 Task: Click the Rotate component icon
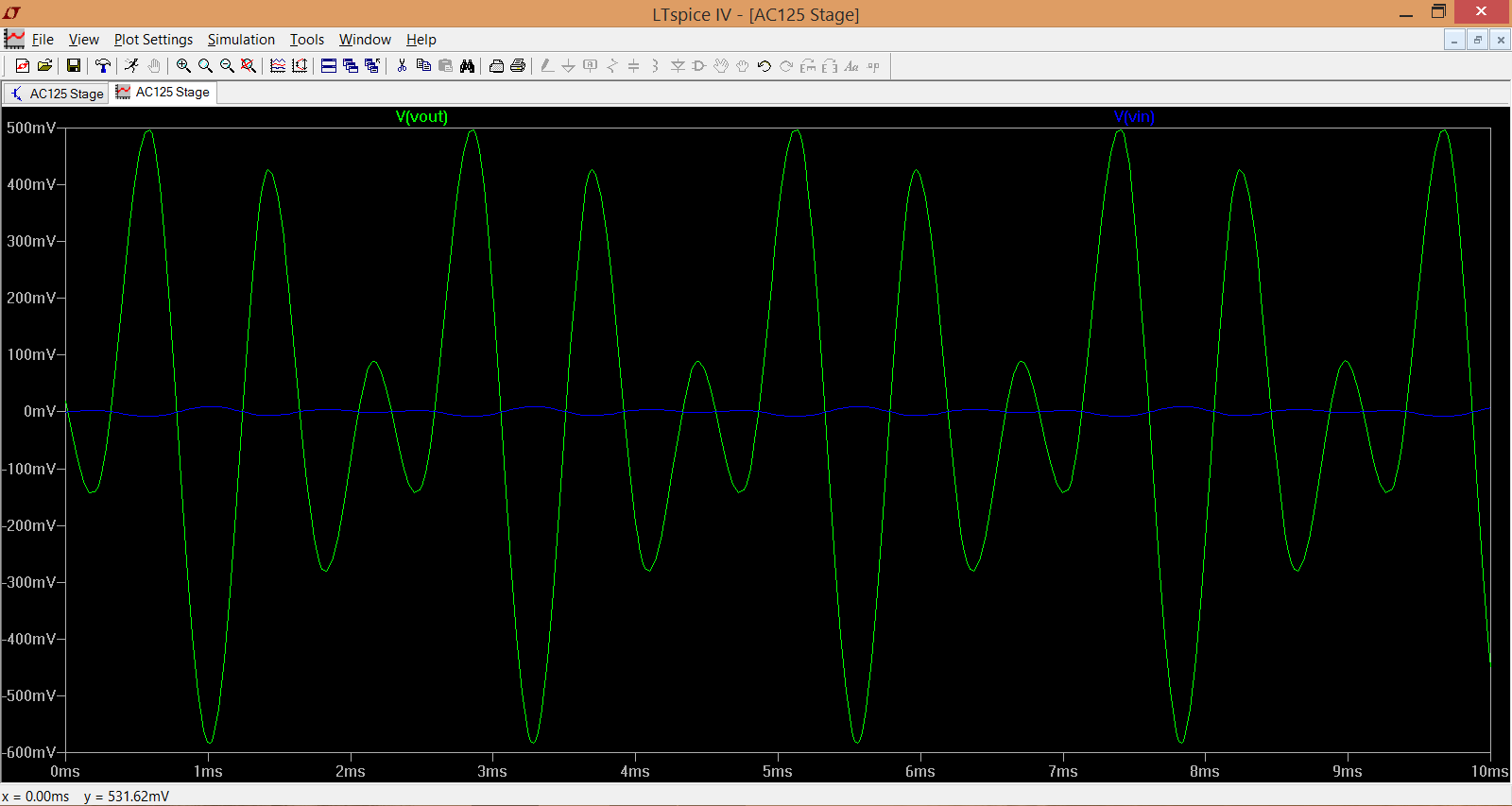coord(808,65)
